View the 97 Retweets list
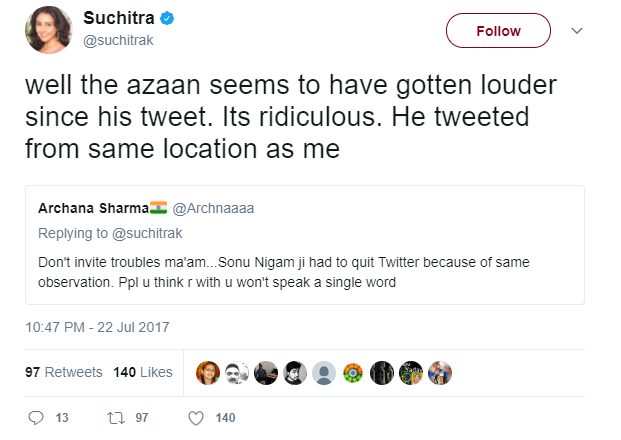The height and width of the screenshot is (440, 621). tap(63, 372)
